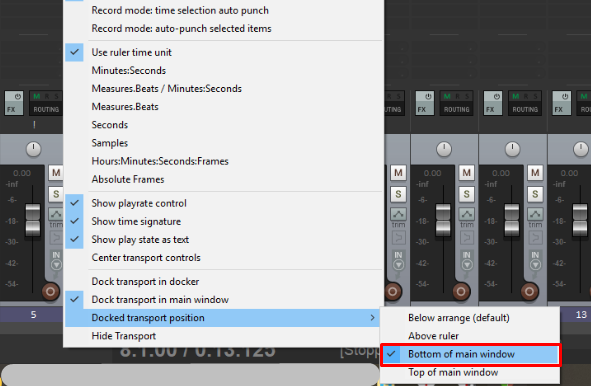Open ROUTING on second strip left of track 13

[456, 109]
